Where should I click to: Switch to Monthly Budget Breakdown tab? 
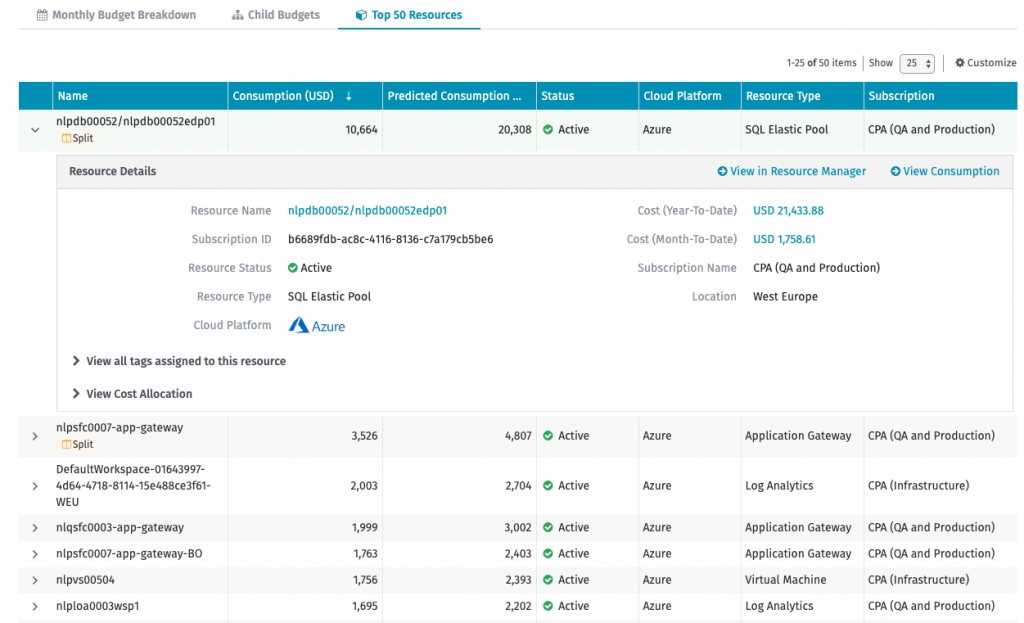click(116, 15)
